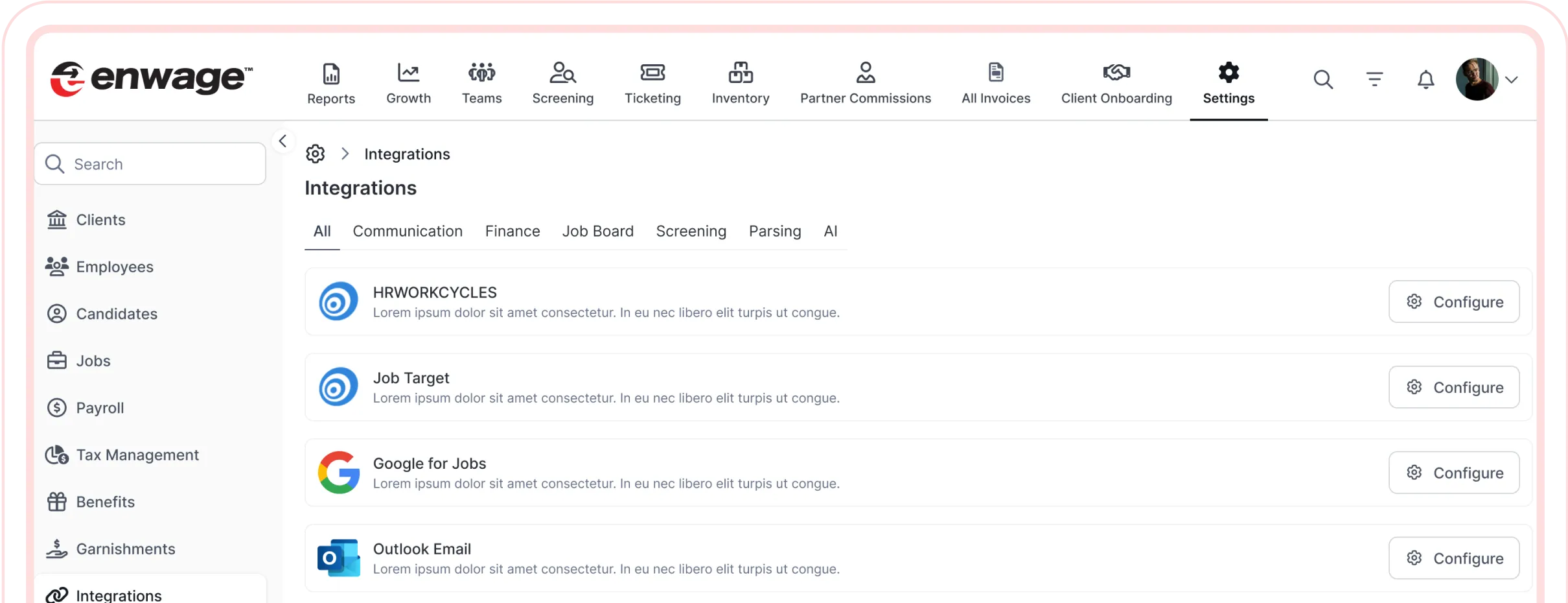Open Client Onboarding handshake icon
Image resolution: width=1568 pixels, height=603 pixels.
(x=1116, y=73)
